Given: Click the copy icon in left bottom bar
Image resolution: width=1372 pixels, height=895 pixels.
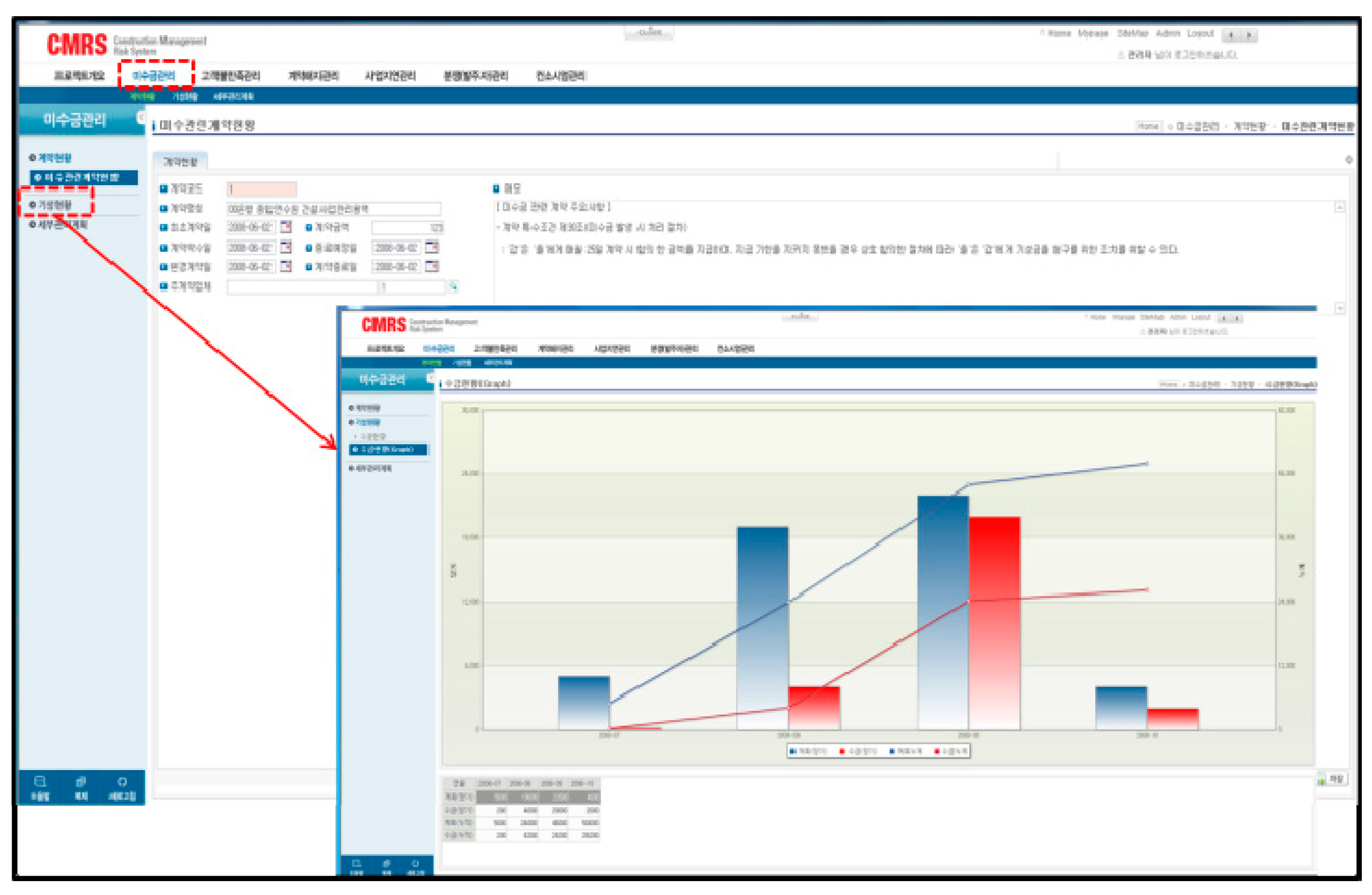Looking at the screenshot, I should click(81, 782).
